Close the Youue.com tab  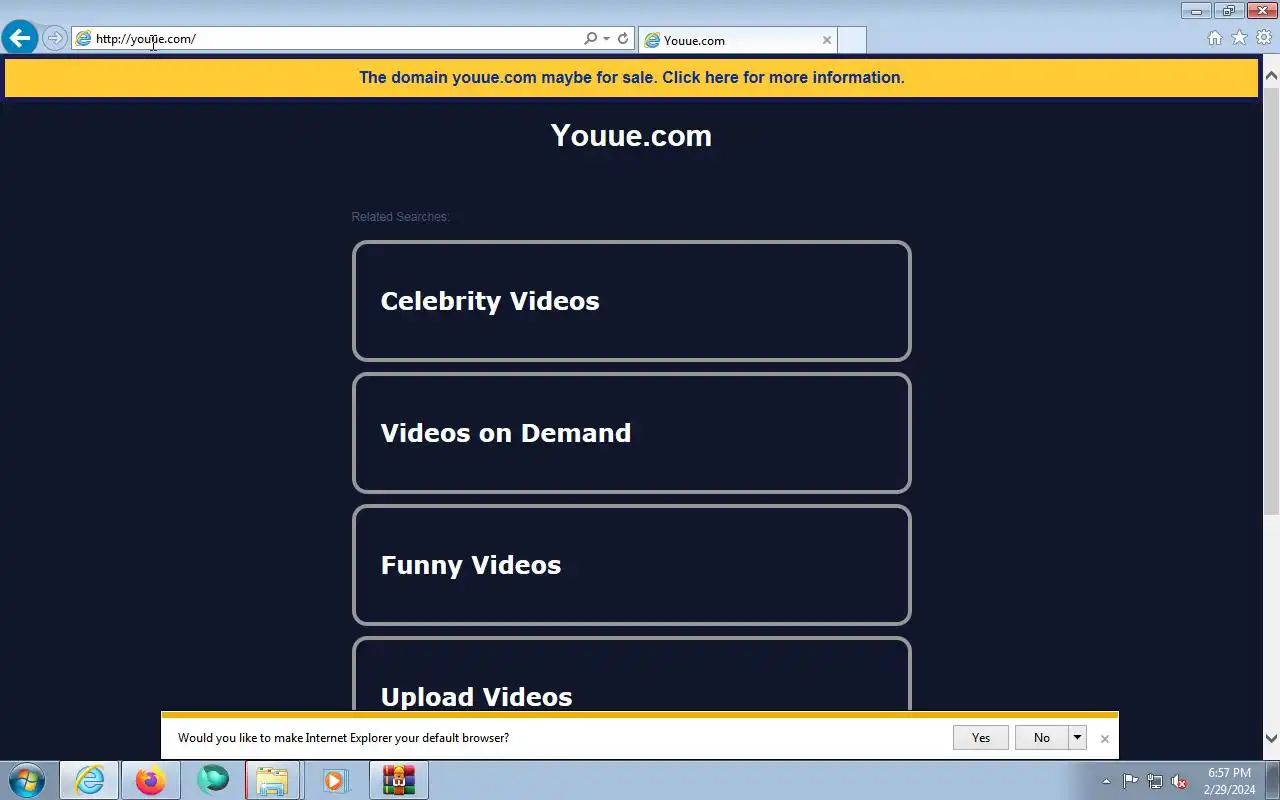point(827,40)
